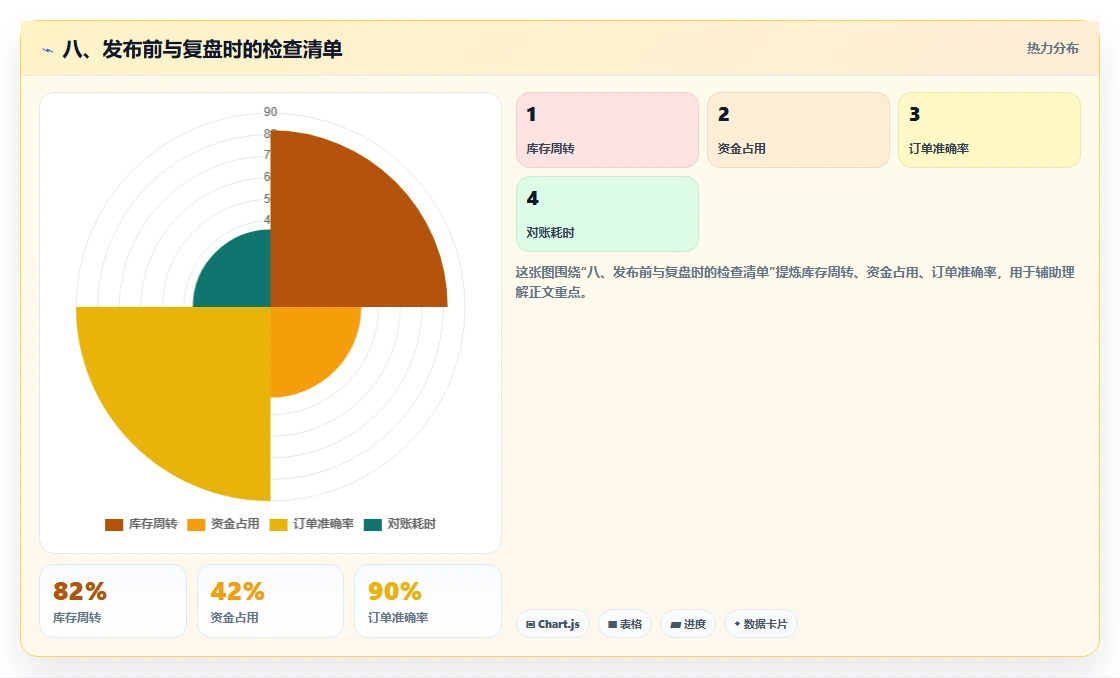Click the small icon before the section title
The image size is (1120, 678).
coord(48,50)
